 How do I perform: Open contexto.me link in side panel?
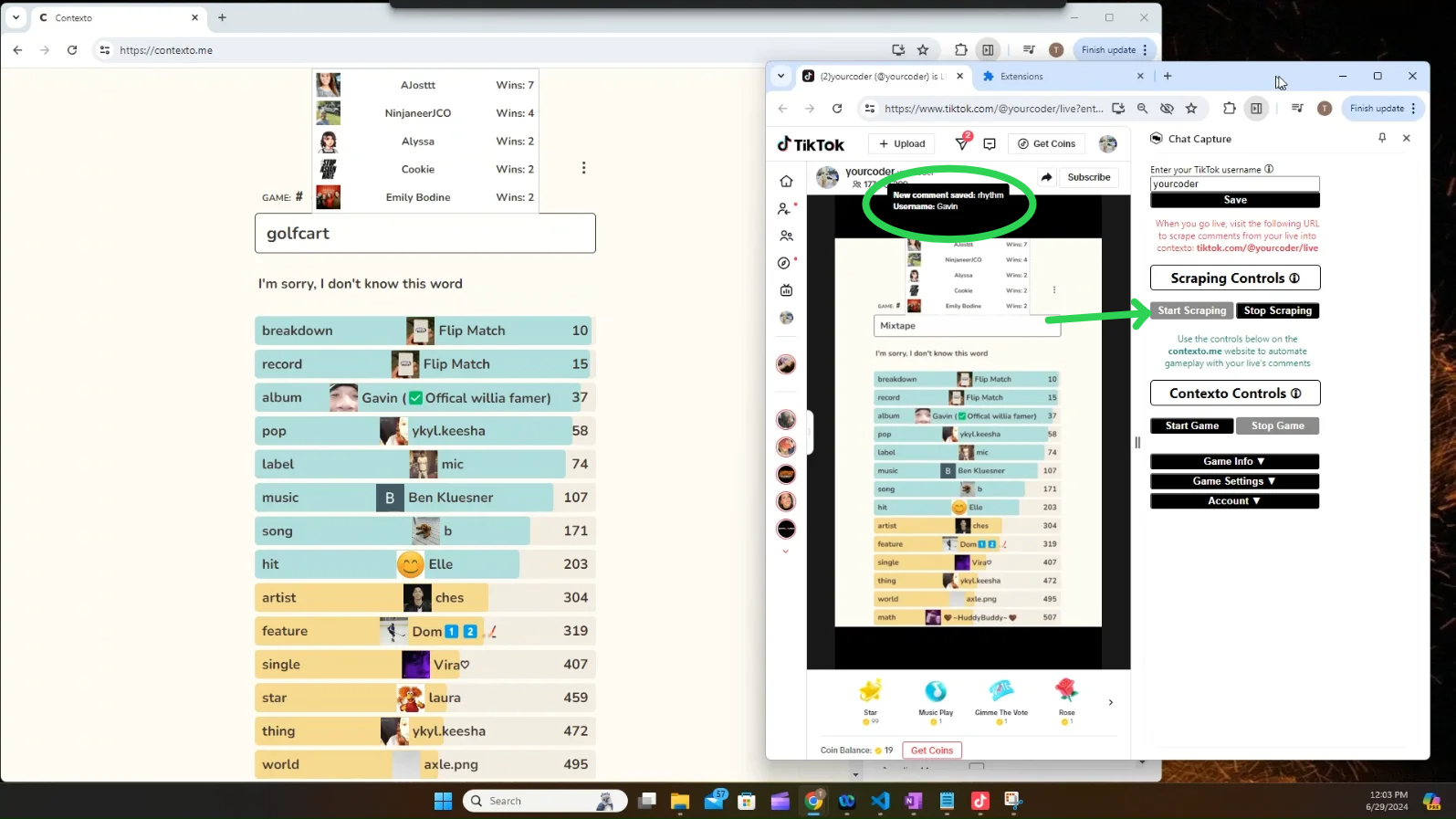1194,352
